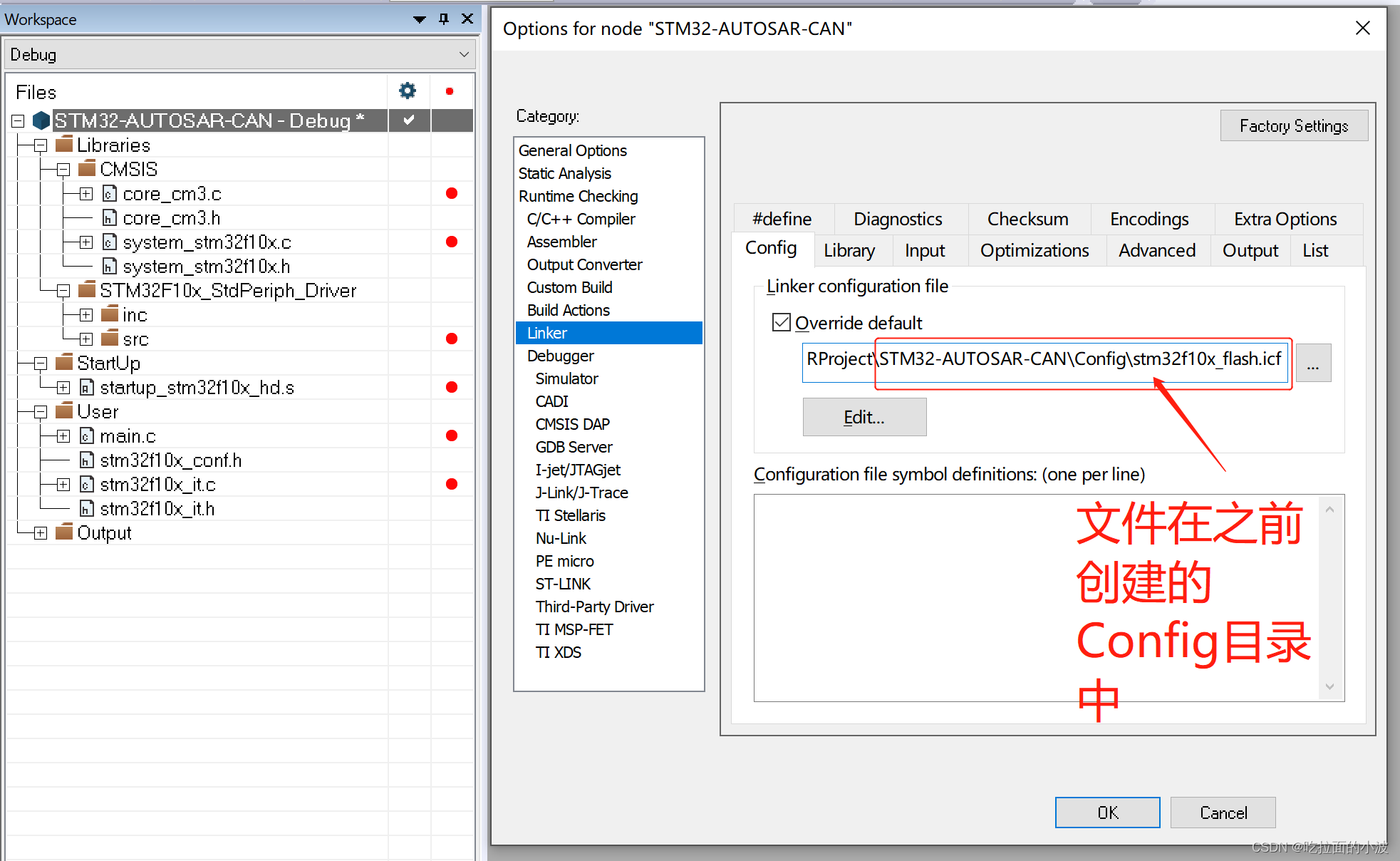
Task: Click the startup_stm32f10x_hd.s assembly file icon
Action: click(87, 388)
